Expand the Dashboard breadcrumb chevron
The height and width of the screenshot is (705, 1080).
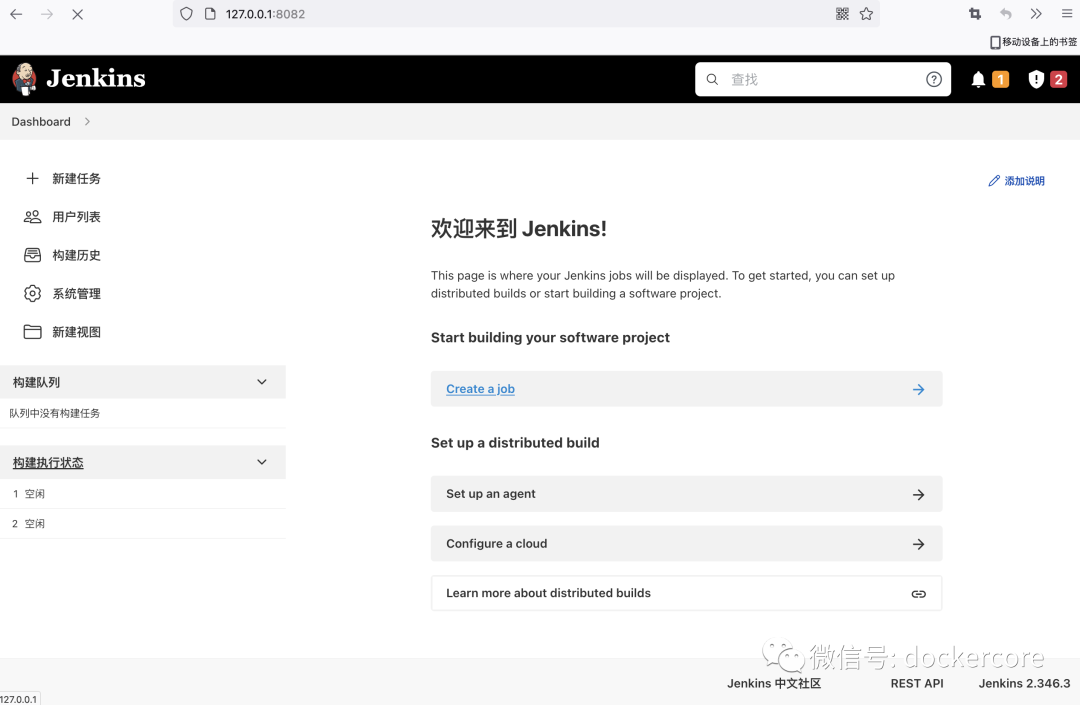tap(87, 121)
